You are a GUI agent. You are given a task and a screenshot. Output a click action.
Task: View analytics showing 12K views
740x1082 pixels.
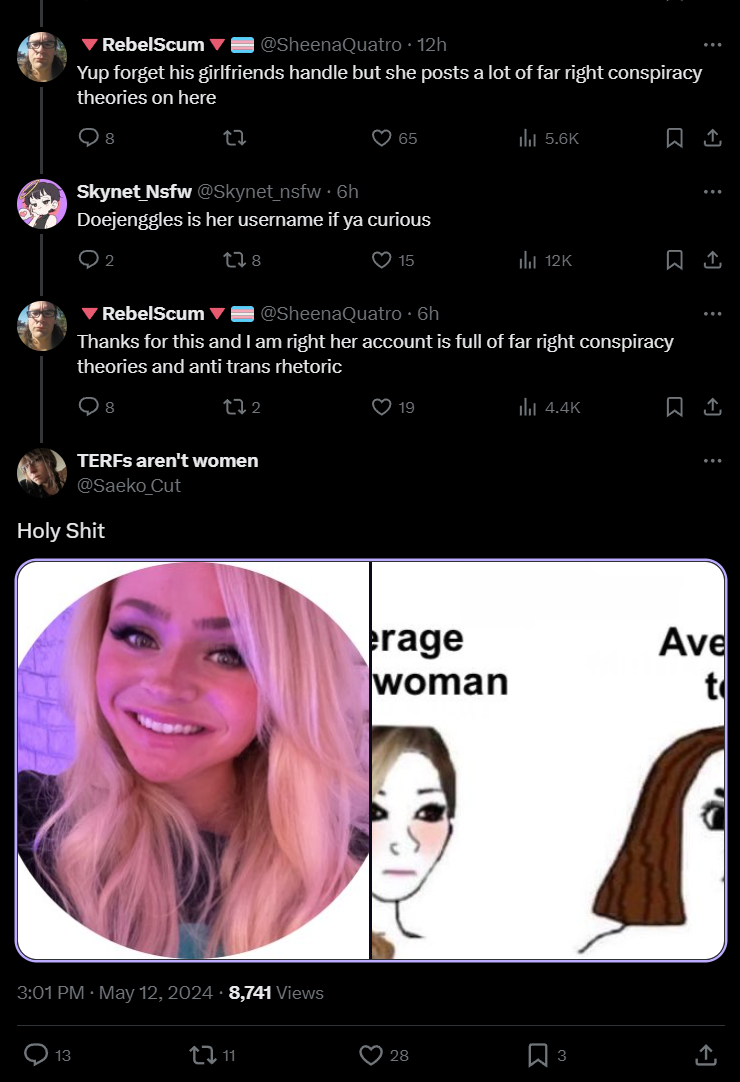click(x=545, y=260)
